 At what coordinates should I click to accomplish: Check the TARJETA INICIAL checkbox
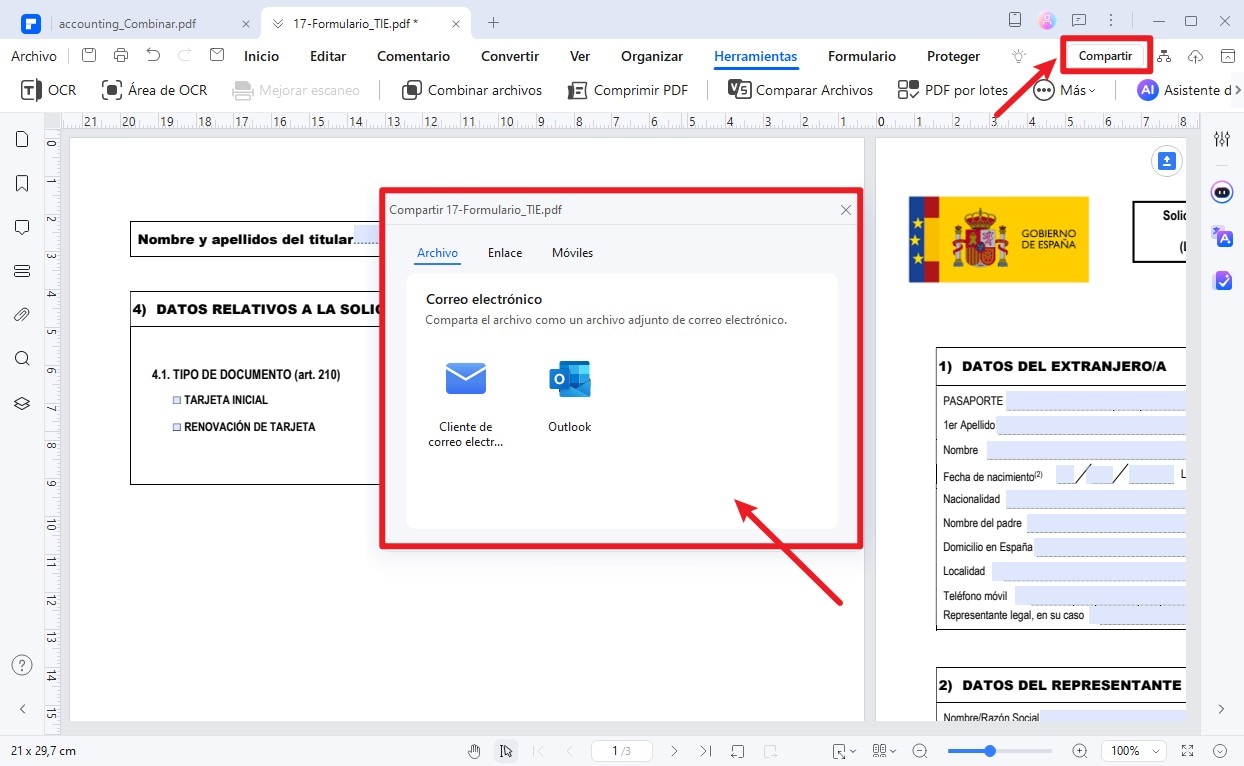coord(177,400)
